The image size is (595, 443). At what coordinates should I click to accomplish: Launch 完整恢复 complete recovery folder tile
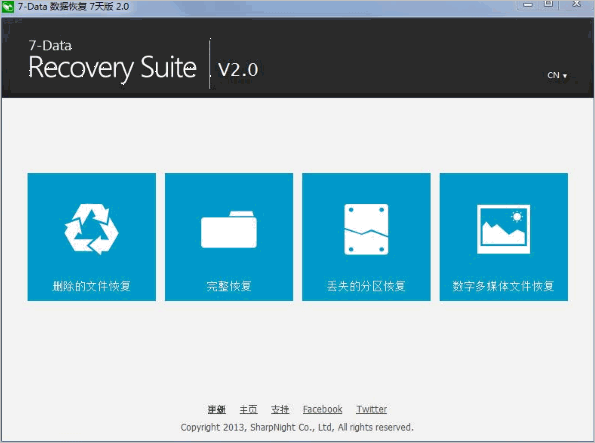click(x=229, y=237)
